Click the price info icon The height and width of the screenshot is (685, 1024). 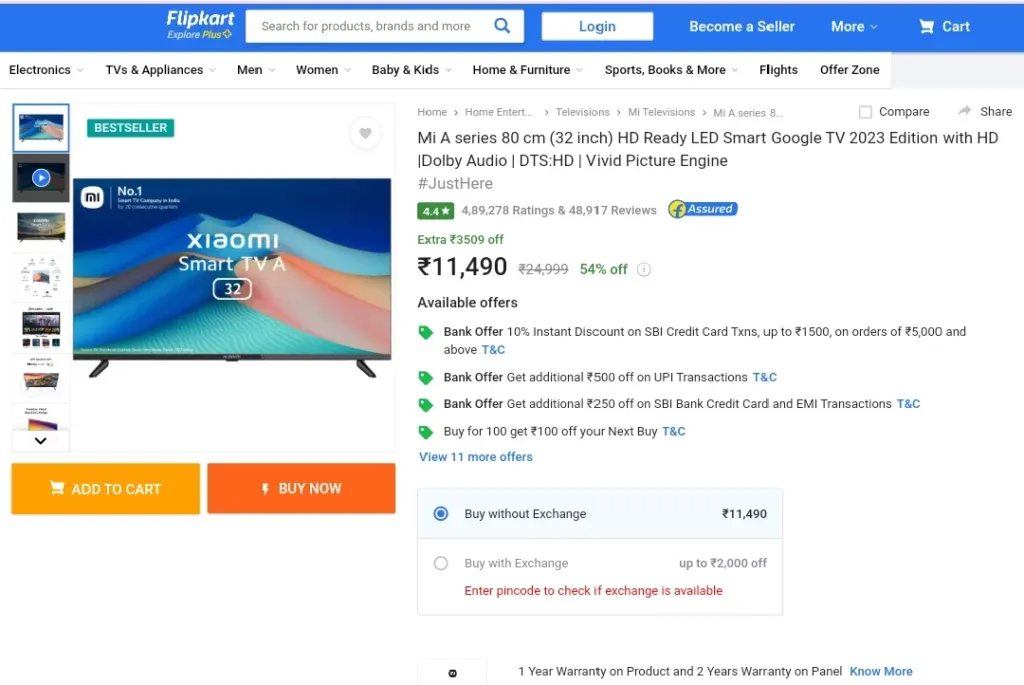coord(644,269)
